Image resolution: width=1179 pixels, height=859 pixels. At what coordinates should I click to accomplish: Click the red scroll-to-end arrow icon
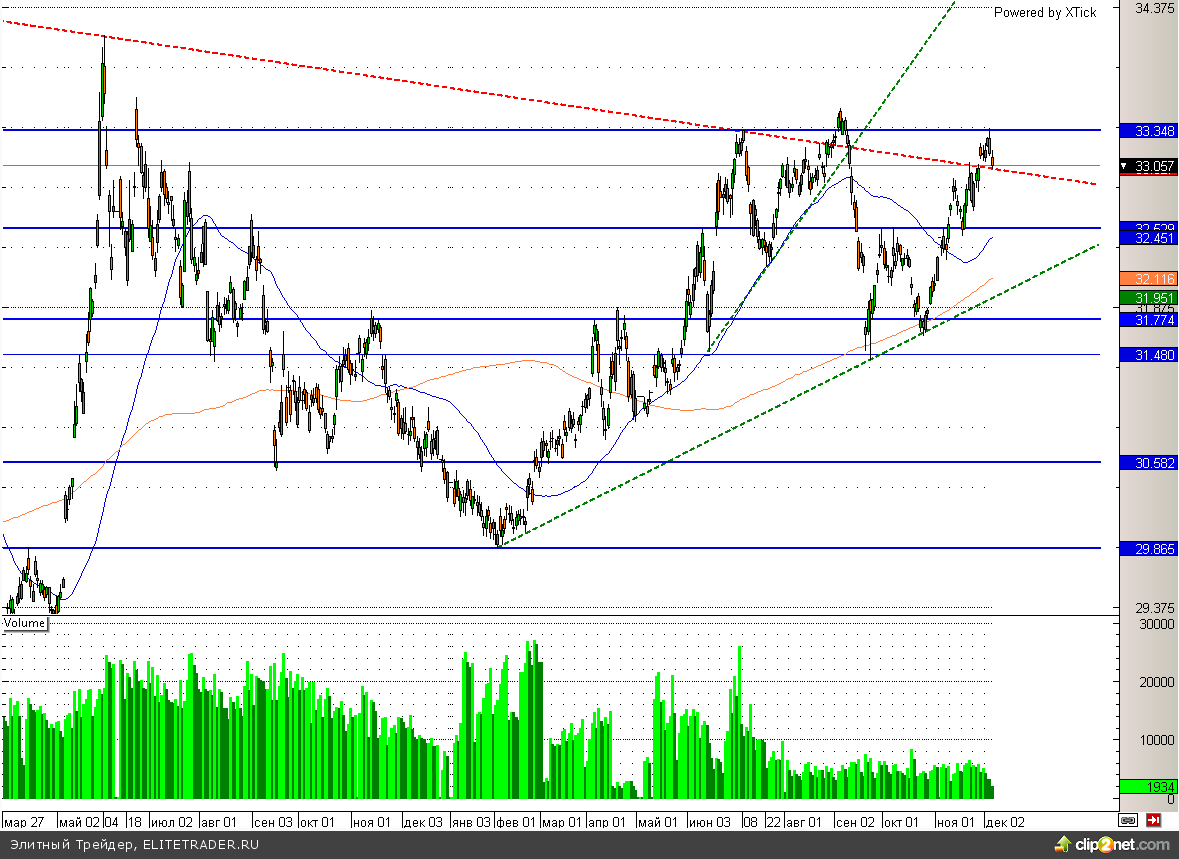1153,820
